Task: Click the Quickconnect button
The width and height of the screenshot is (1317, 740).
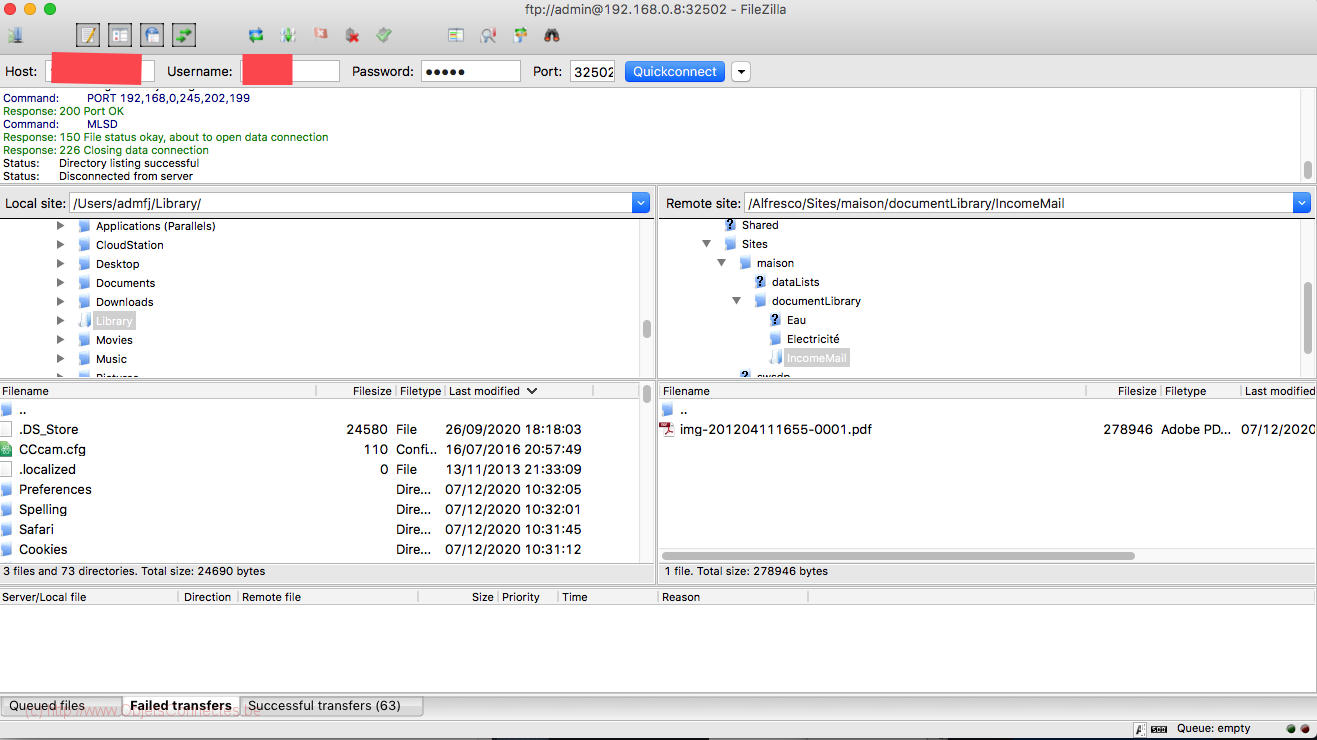Action: (675, 71)
